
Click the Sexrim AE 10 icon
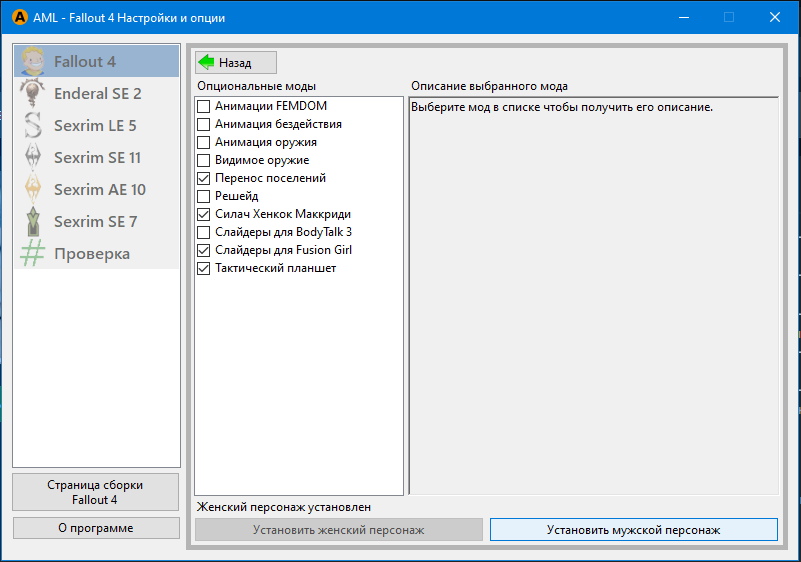pos(34,190)
